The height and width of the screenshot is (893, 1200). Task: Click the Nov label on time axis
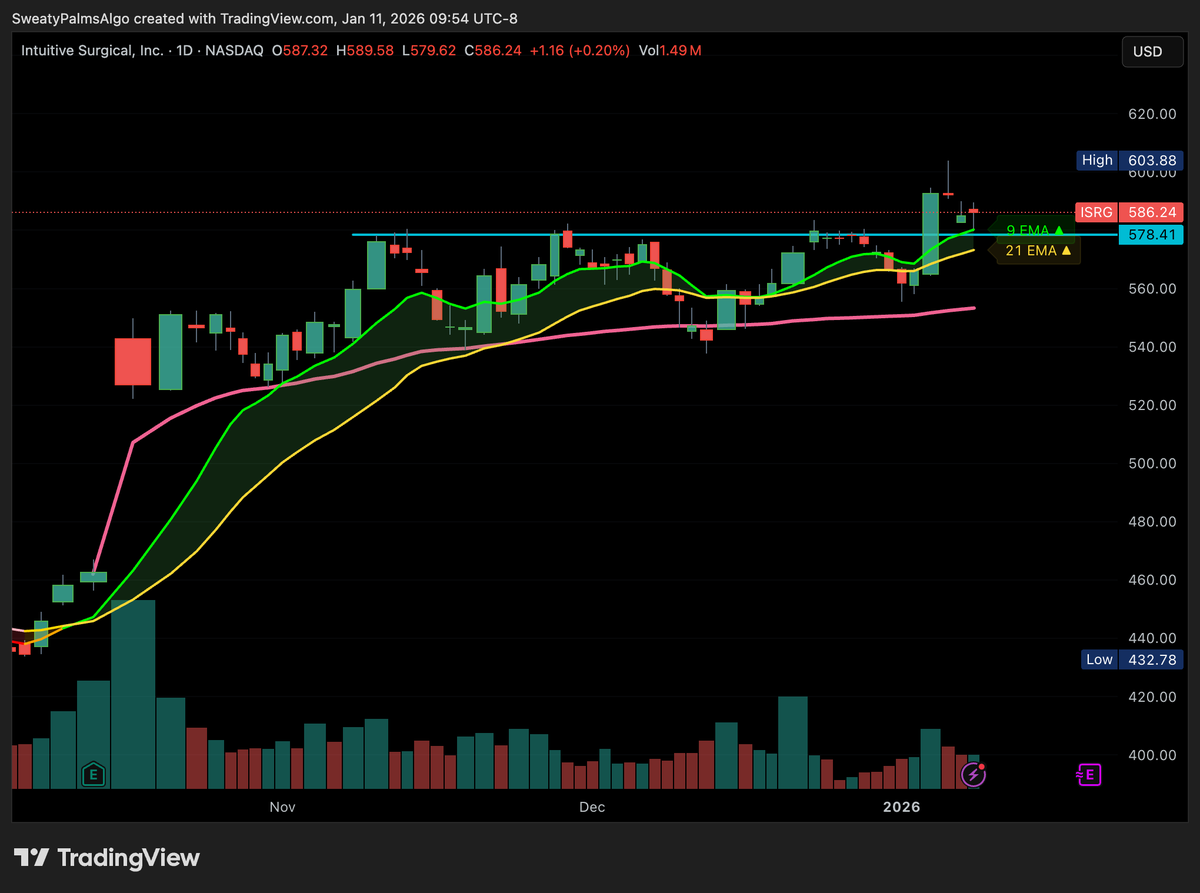282,806
